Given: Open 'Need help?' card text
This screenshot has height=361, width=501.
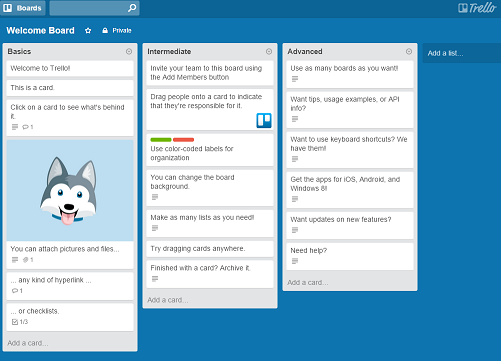Looking at the screenshot, I should pos(309,251).
